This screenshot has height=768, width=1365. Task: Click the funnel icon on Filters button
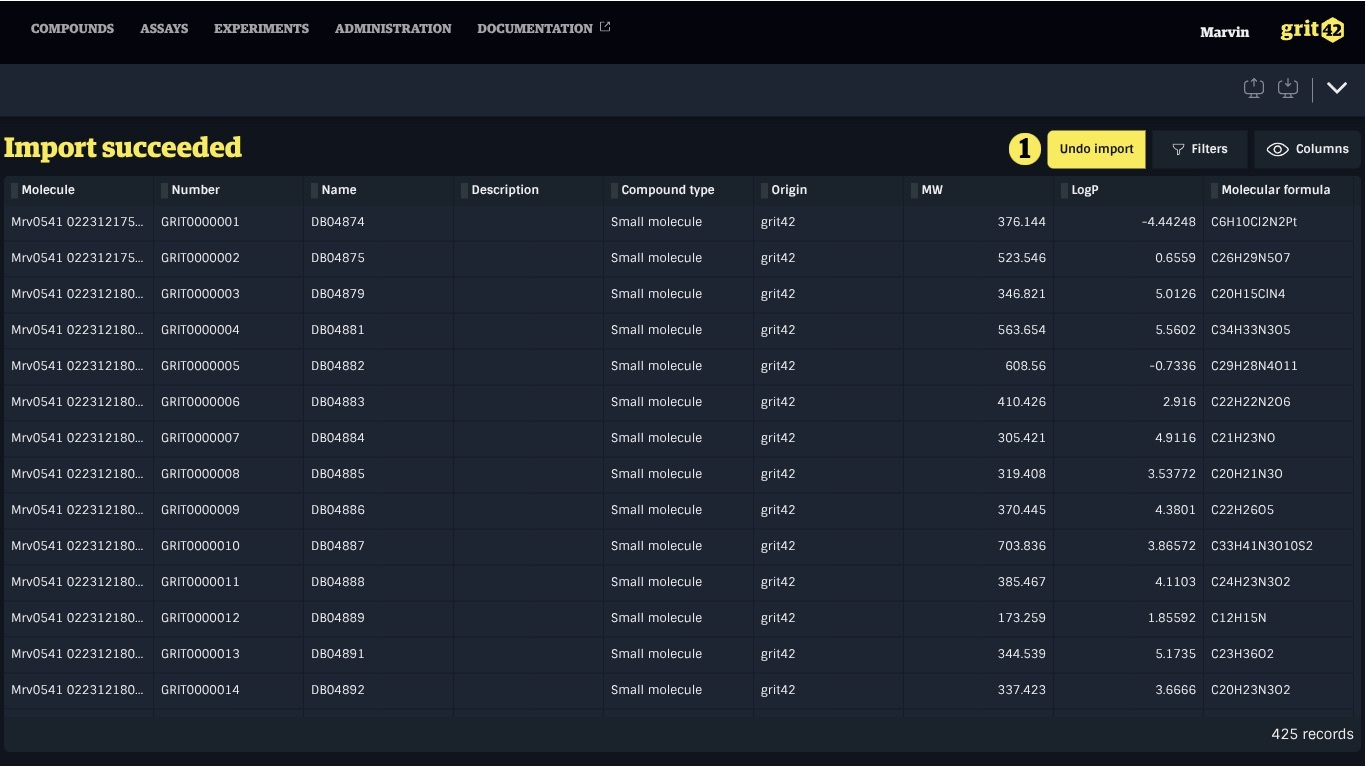pyautogui.click(x=1178, y=149)
